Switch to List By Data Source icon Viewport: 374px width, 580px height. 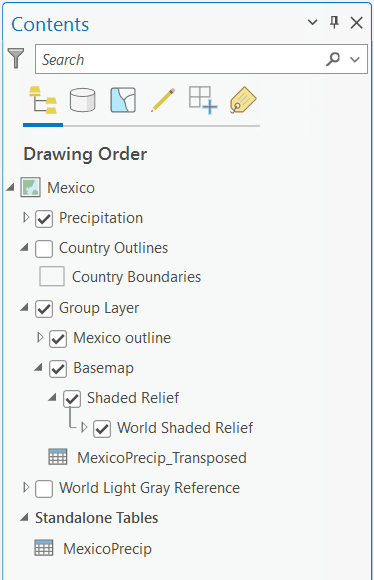(x=82, y=100)
